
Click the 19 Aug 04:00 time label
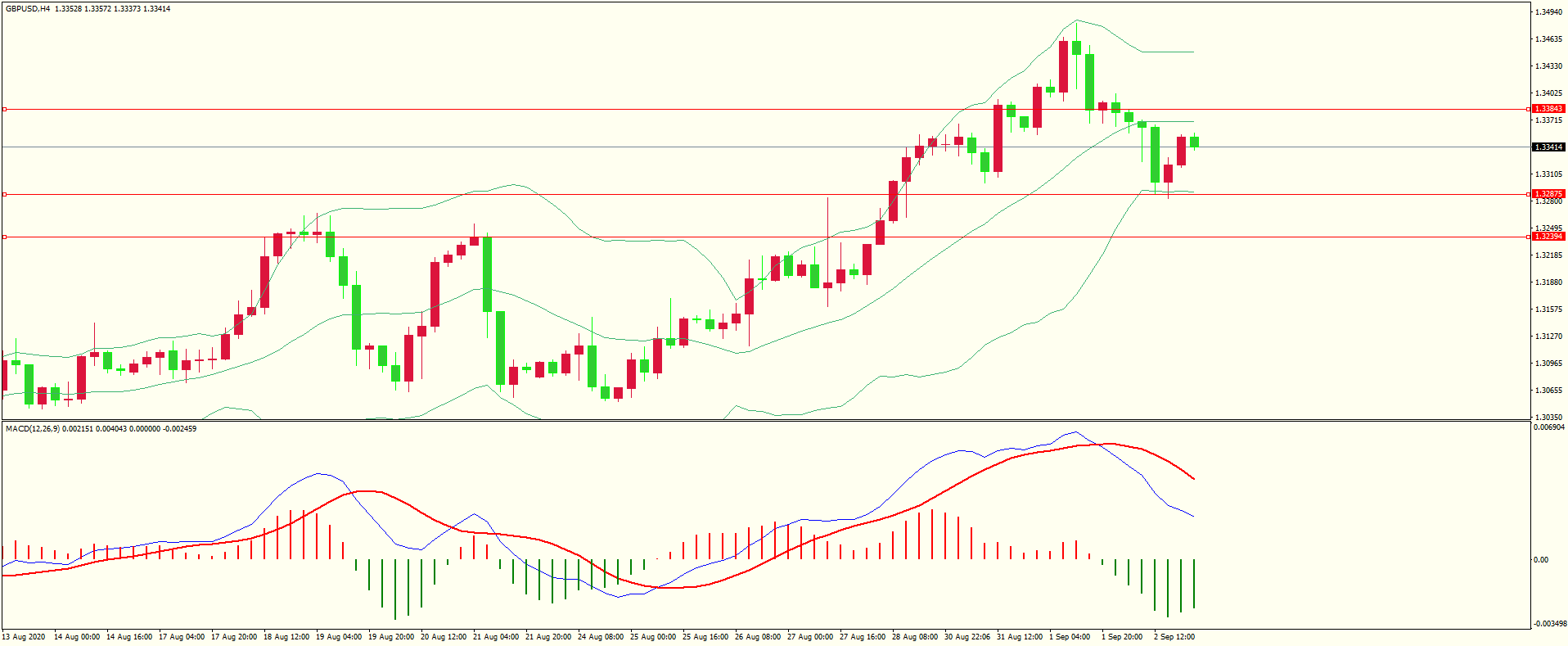pyautogui.click(x=339, y=637)
